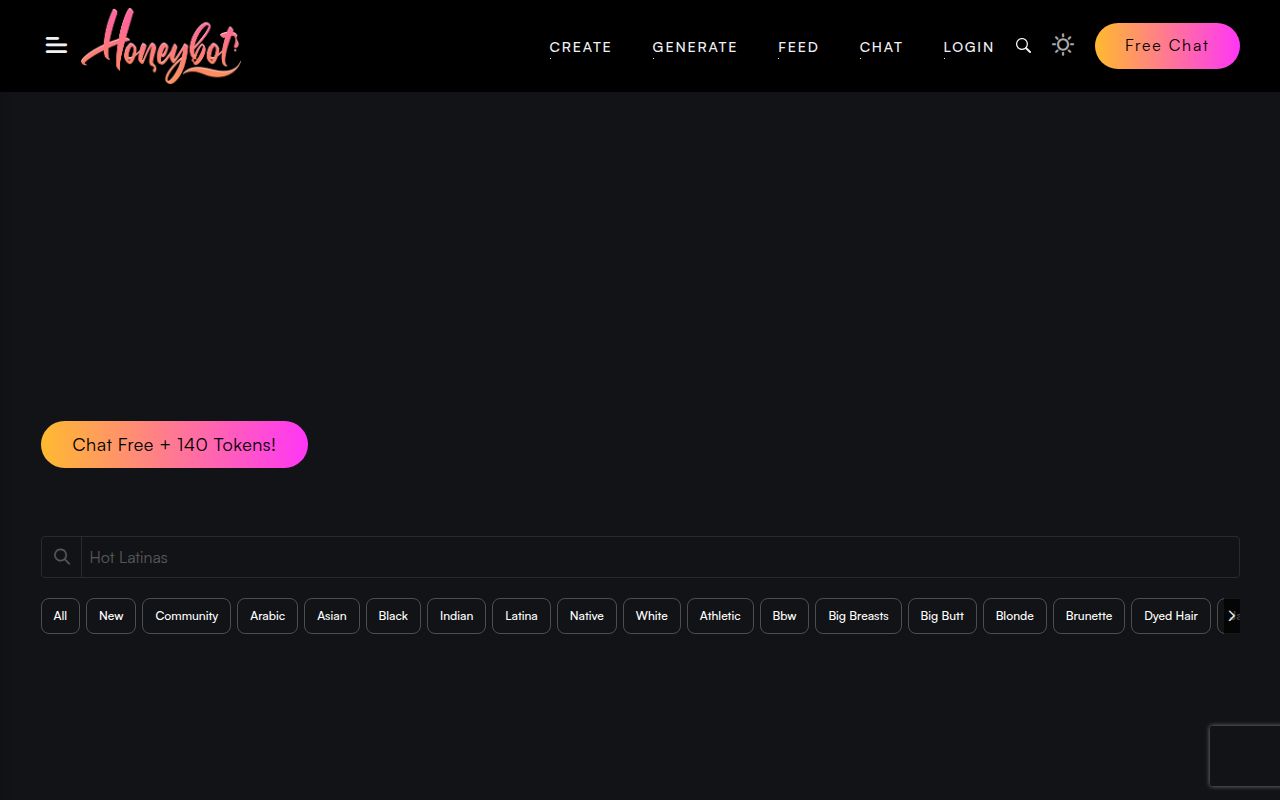
Task: Open the CHAT page
Action: [881, 46]
